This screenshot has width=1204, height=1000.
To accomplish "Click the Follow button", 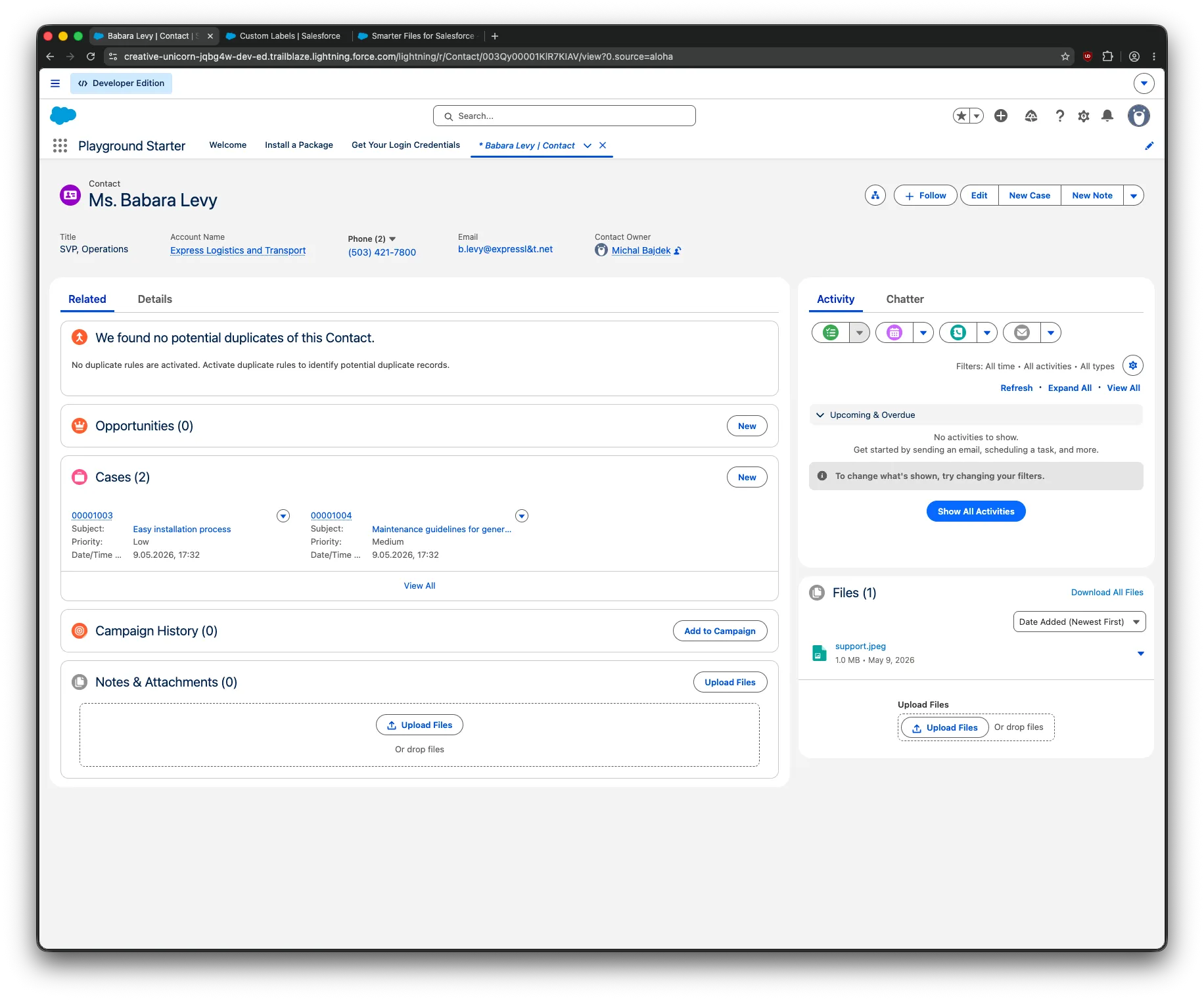I will coord(925,196).
